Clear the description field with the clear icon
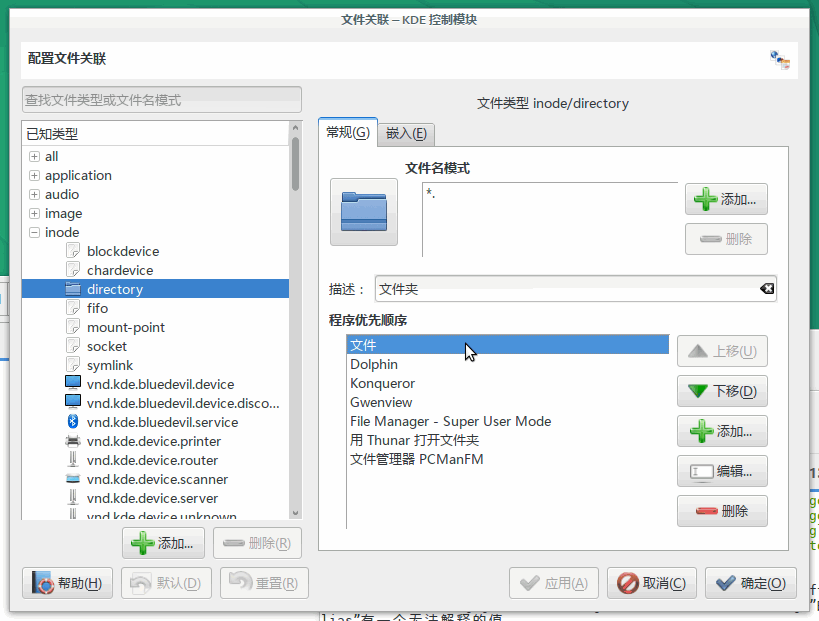819x621 pixels. pos(767,289)
